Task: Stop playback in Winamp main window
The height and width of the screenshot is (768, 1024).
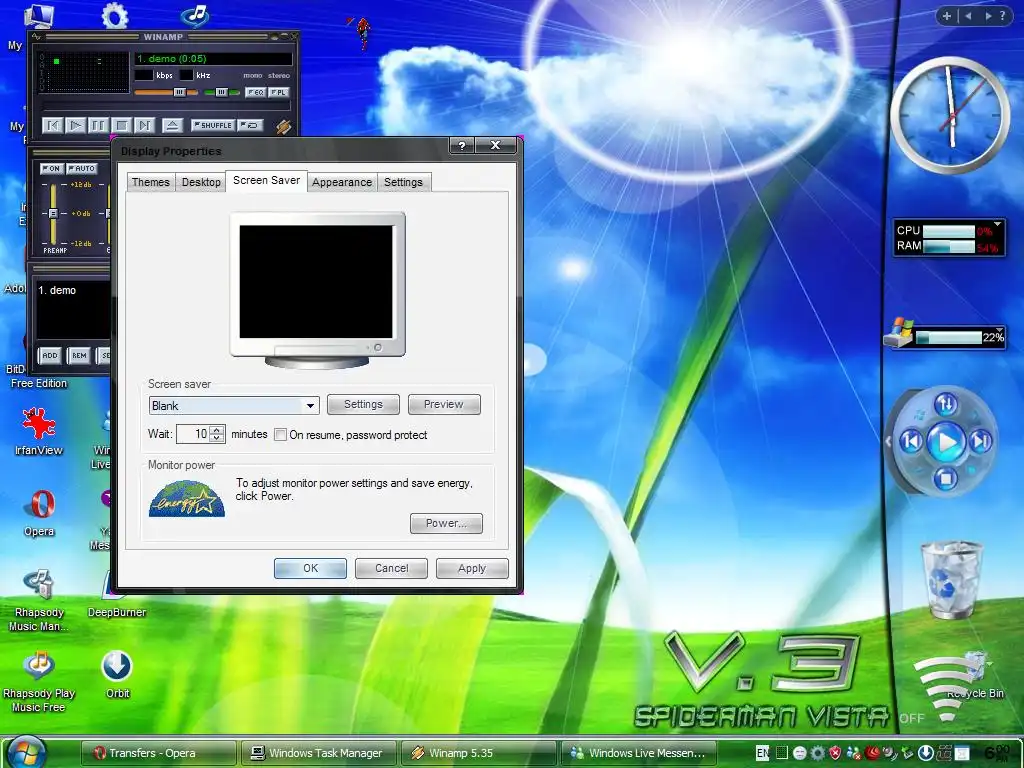Action: [x=121, y=125]
